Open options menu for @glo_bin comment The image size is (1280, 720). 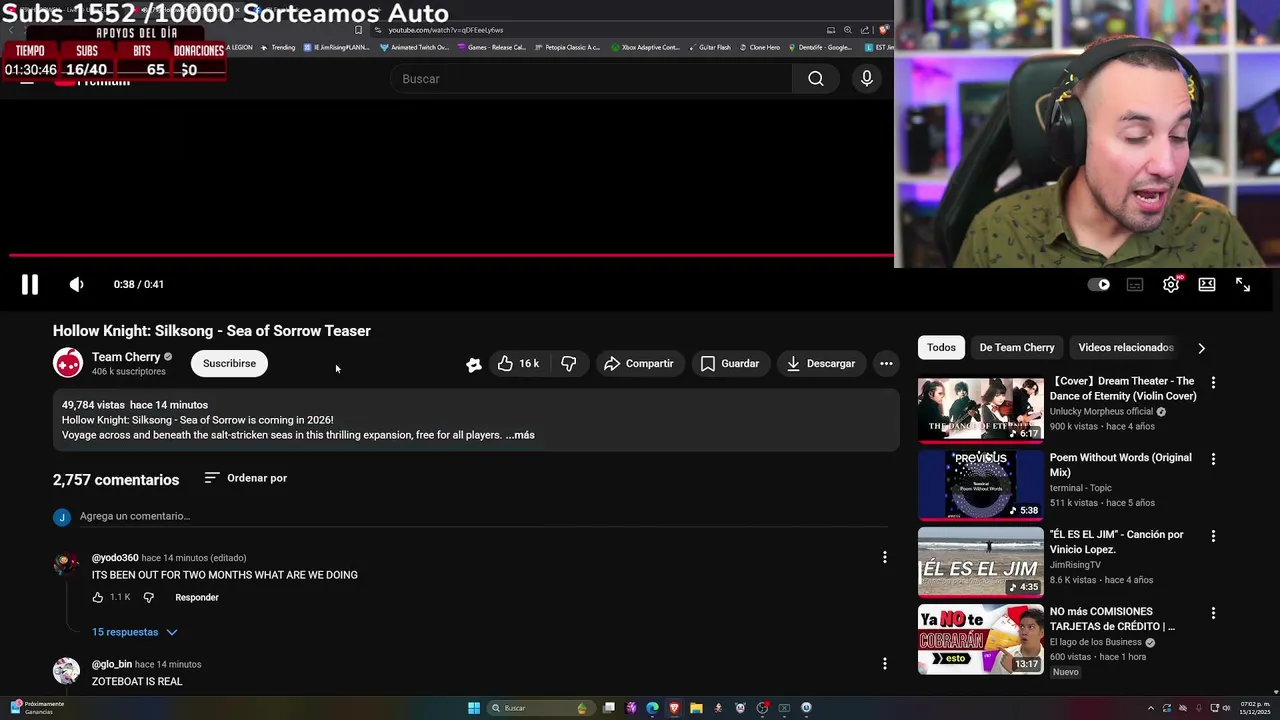(x=885, y=663)
